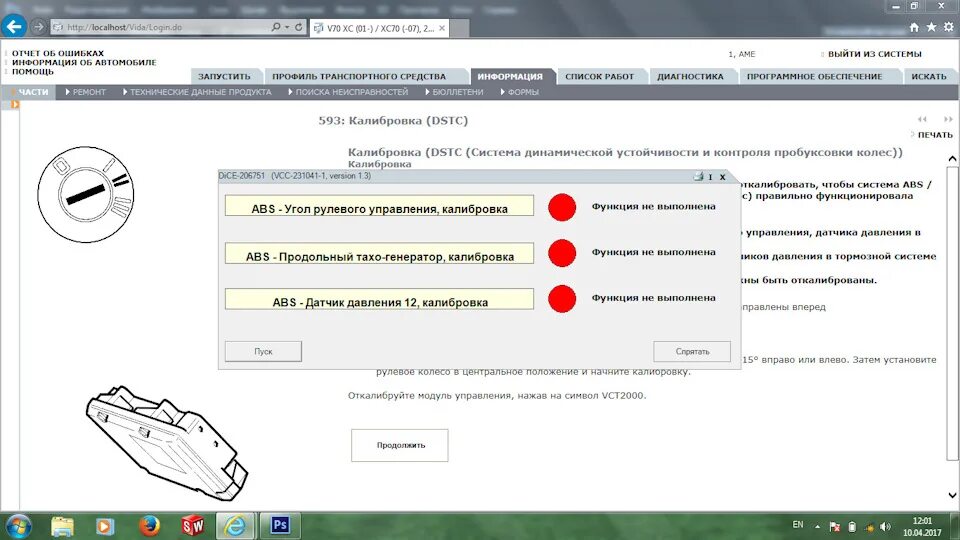Open address bar dropdown arrow
The height and width of the screenshot is (540, 960).
point(287,27)
